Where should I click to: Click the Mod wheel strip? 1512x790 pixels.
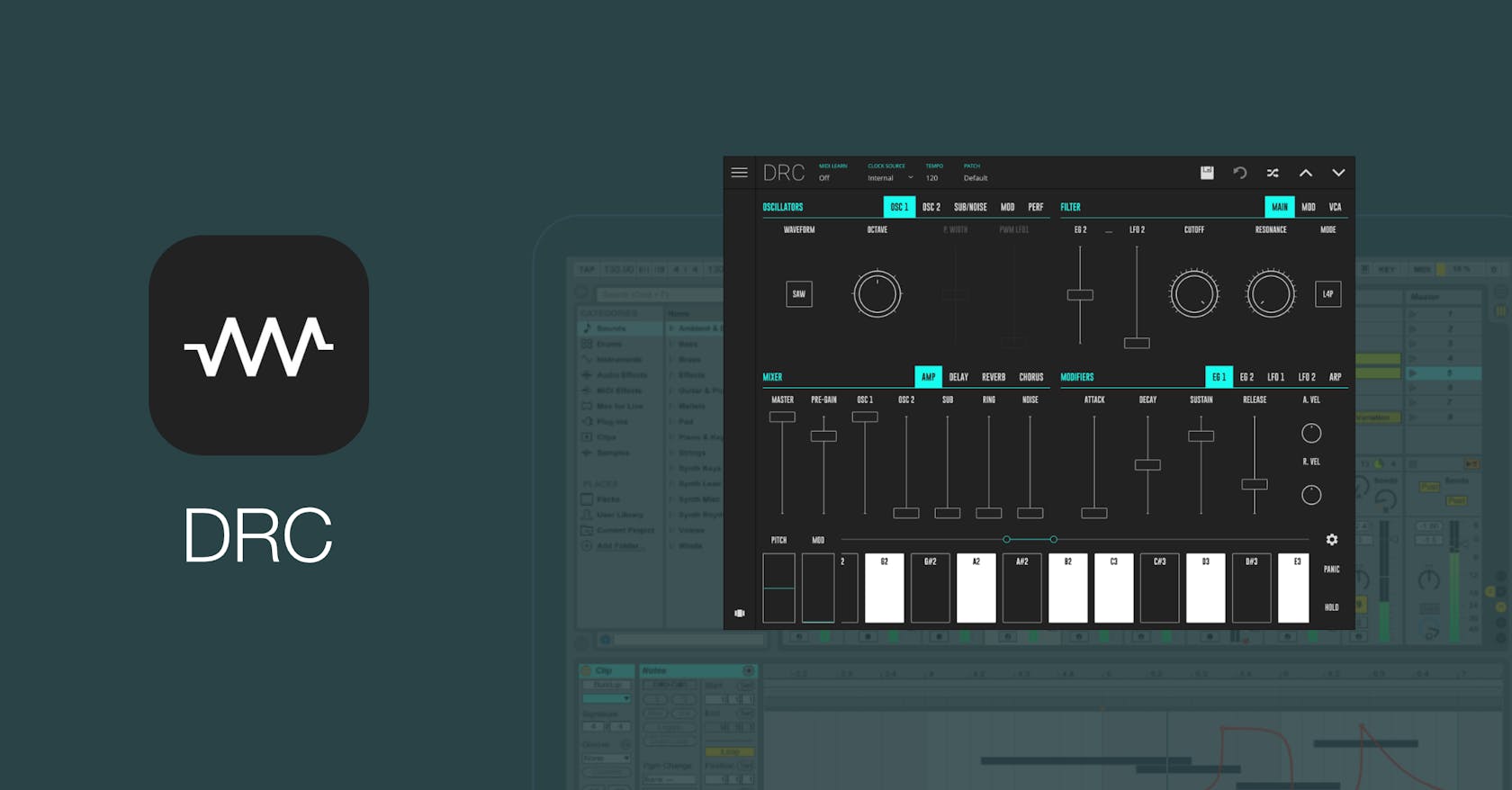pos(818,588)
